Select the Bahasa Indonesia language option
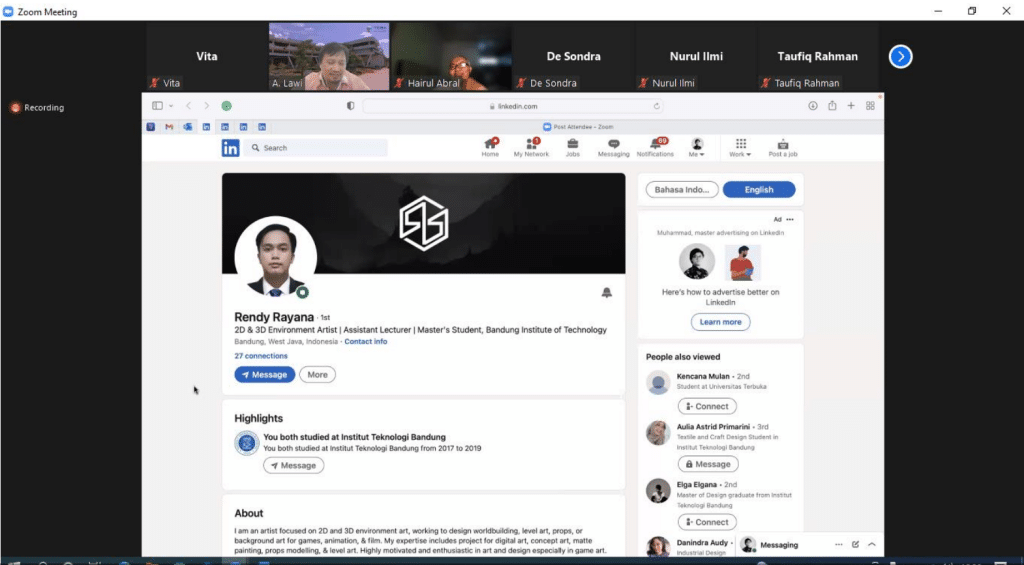The width and height of the screenshot is (1024, 565). (682, 189)
